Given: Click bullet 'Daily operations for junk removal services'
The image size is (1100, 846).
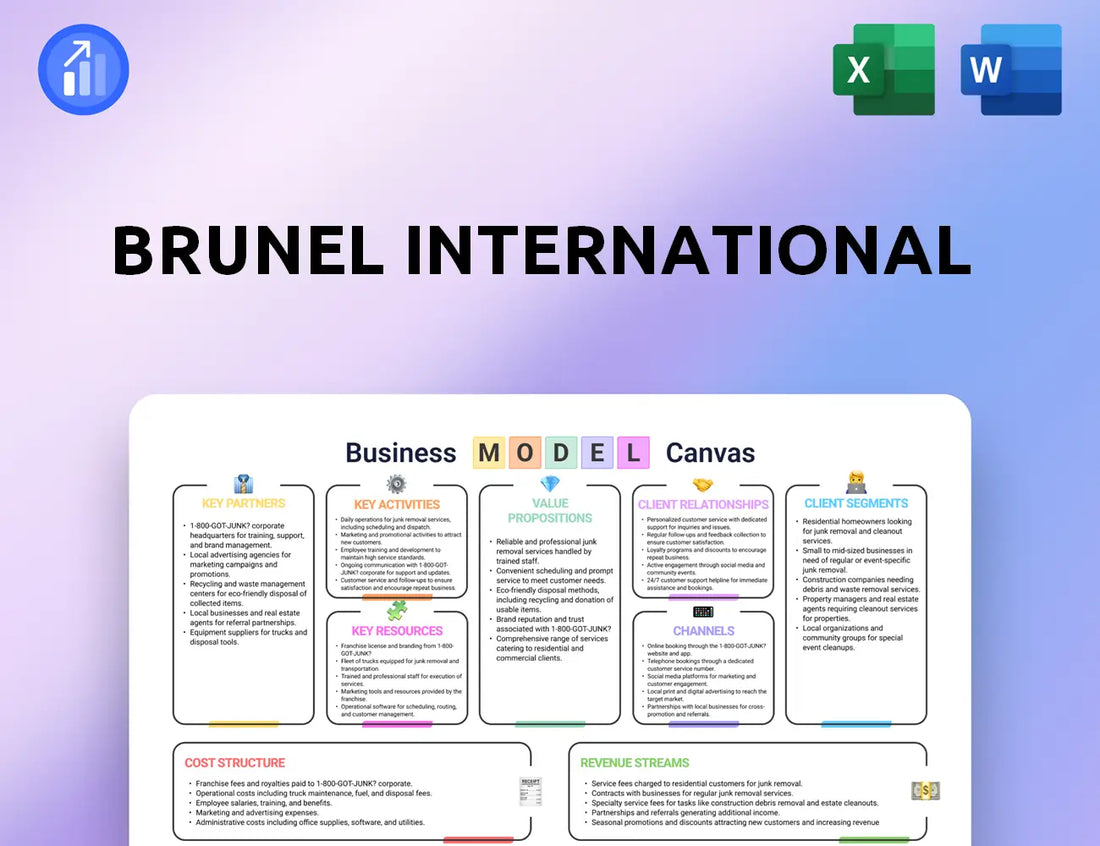Looking at the screenshot, I should click(395, 523).
